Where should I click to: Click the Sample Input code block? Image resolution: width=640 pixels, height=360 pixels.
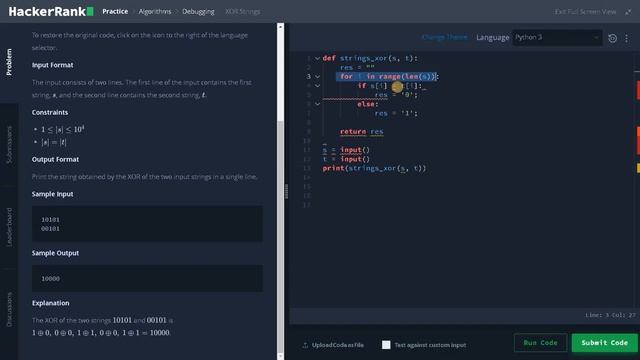click(147, 224)
